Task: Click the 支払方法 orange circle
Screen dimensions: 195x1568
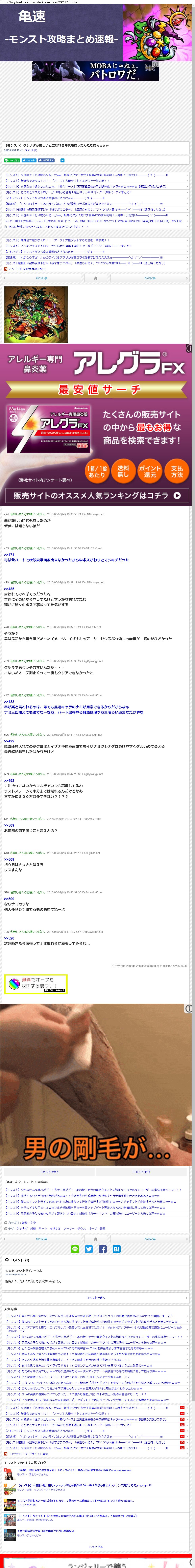Action: (x=177, y=470)
